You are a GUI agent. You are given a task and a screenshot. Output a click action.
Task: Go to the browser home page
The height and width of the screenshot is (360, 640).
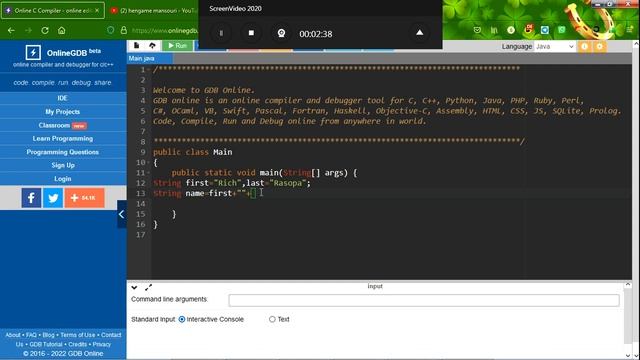coord(62,30)
